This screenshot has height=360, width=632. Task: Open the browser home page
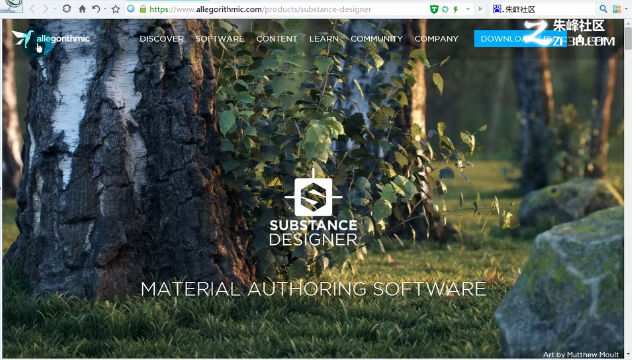82,9
